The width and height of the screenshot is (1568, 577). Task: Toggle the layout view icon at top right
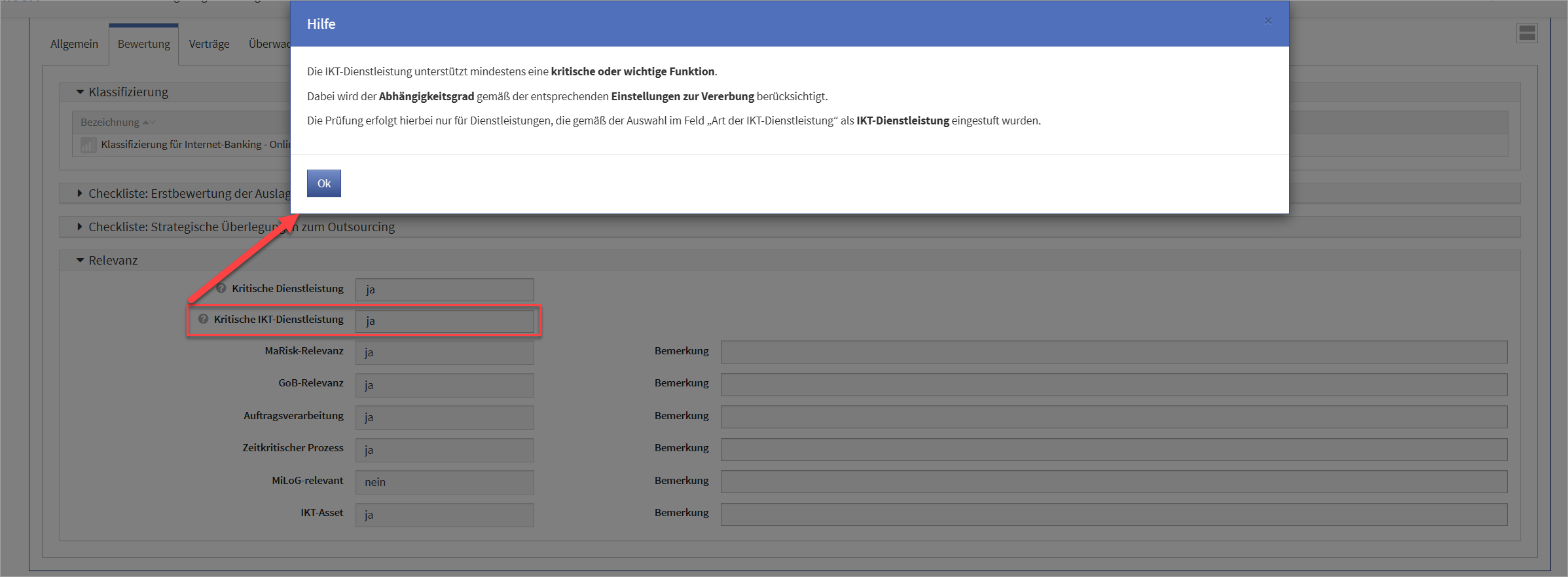1527,33
